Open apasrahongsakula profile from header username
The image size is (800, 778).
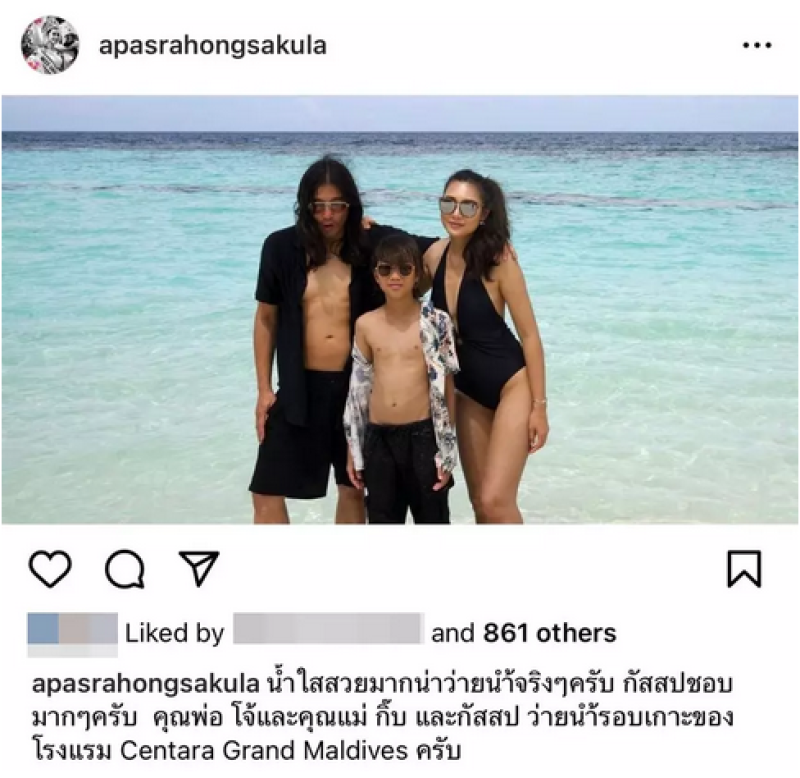pyautogui.click(x=213, y=45)
